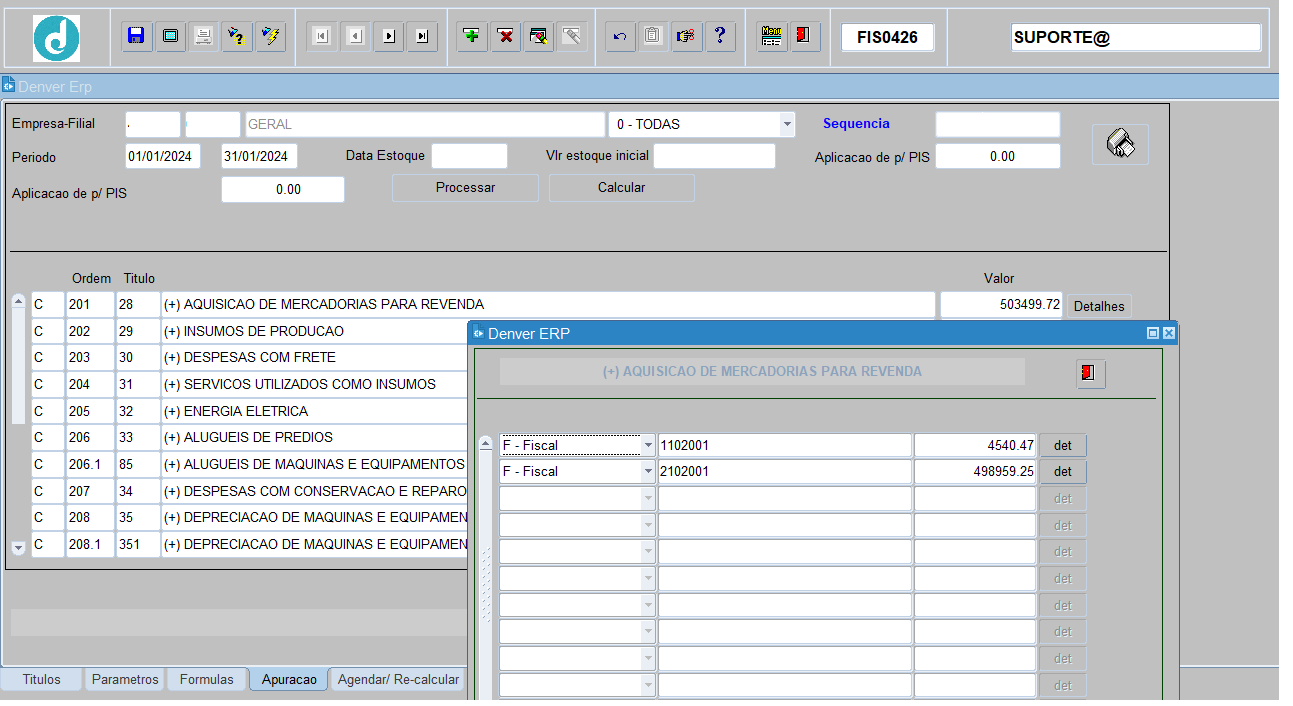Click the print report icon near Sequencia
This screenshot has height=706, width=1293.
pos(1120,144)
